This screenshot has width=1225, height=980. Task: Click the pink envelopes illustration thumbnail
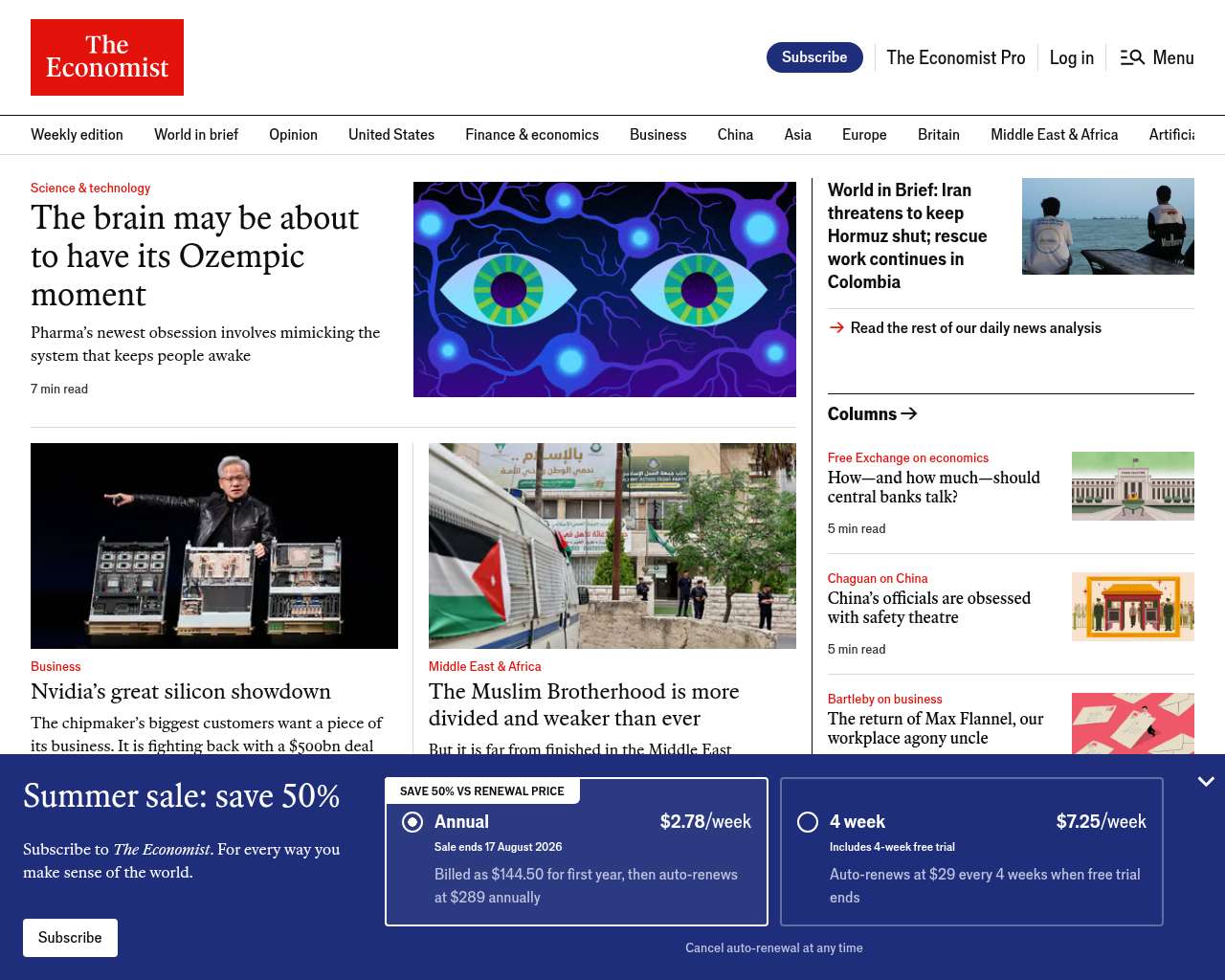[x=1133, y=724]
